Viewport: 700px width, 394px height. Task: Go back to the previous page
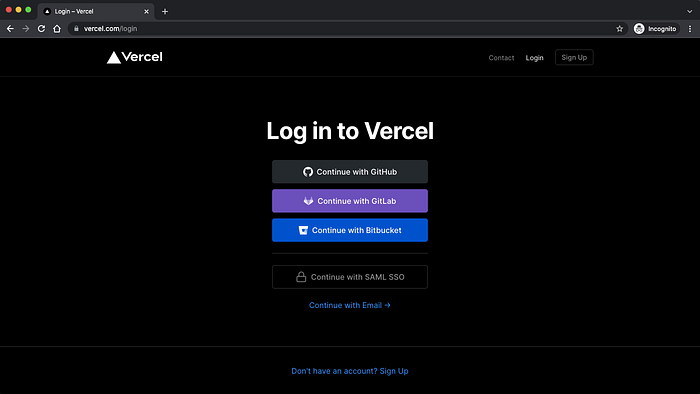(10, 29)
